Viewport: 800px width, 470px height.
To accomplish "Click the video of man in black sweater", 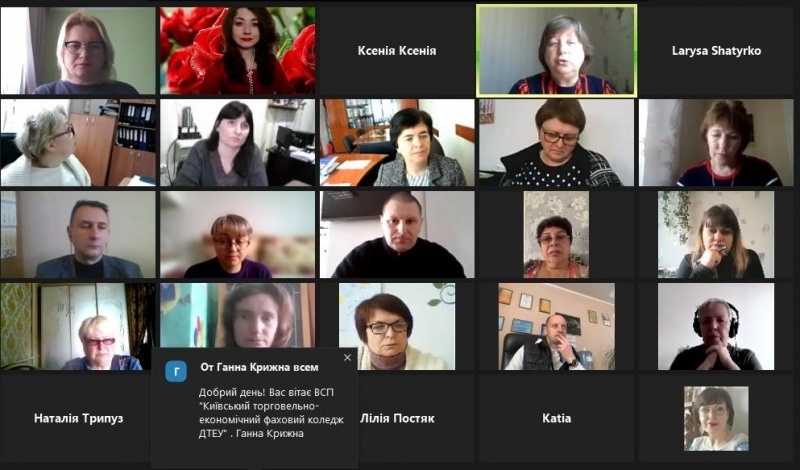I will [x=397, y=235].
